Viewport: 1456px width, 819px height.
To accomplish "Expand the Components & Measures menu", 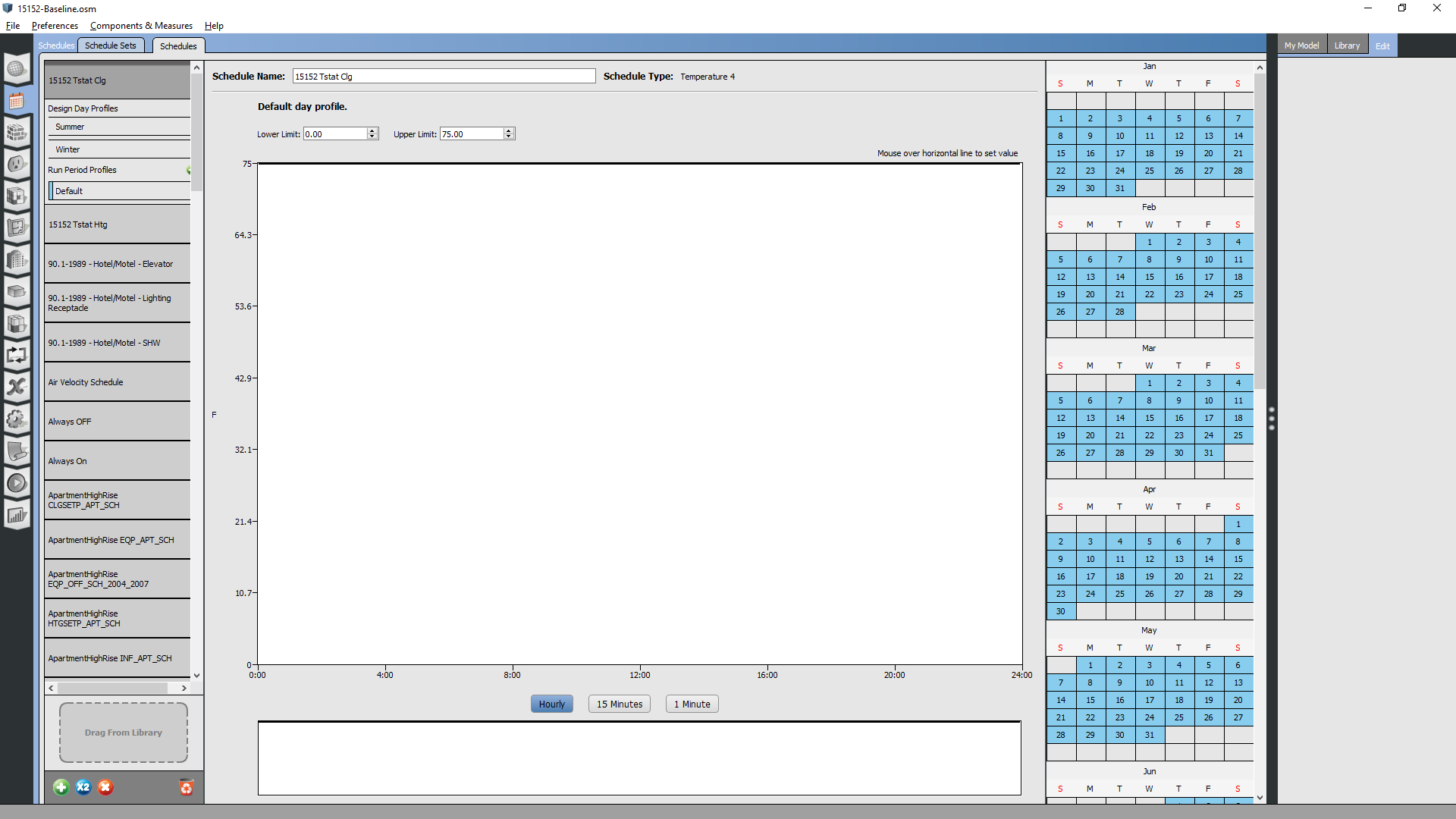I will point(141,25).
